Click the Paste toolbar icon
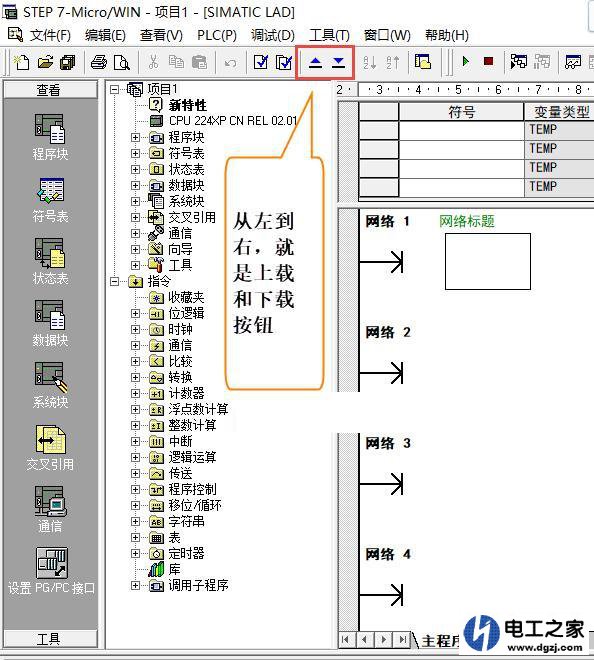This screenshot has width=594, height=660. [199, 63]
